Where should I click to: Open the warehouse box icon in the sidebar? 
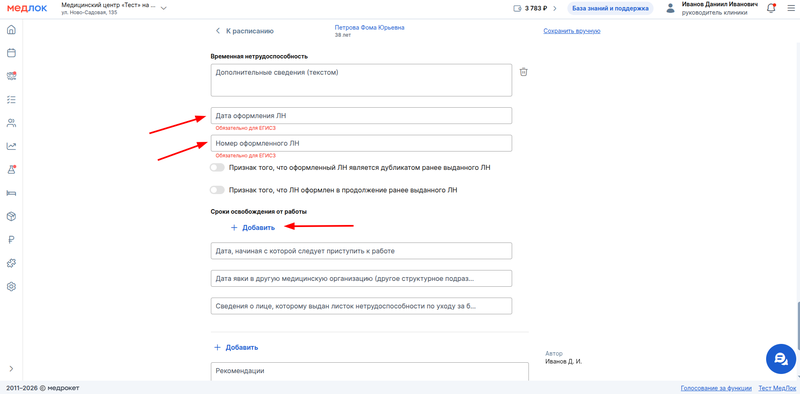coord(11,216)
